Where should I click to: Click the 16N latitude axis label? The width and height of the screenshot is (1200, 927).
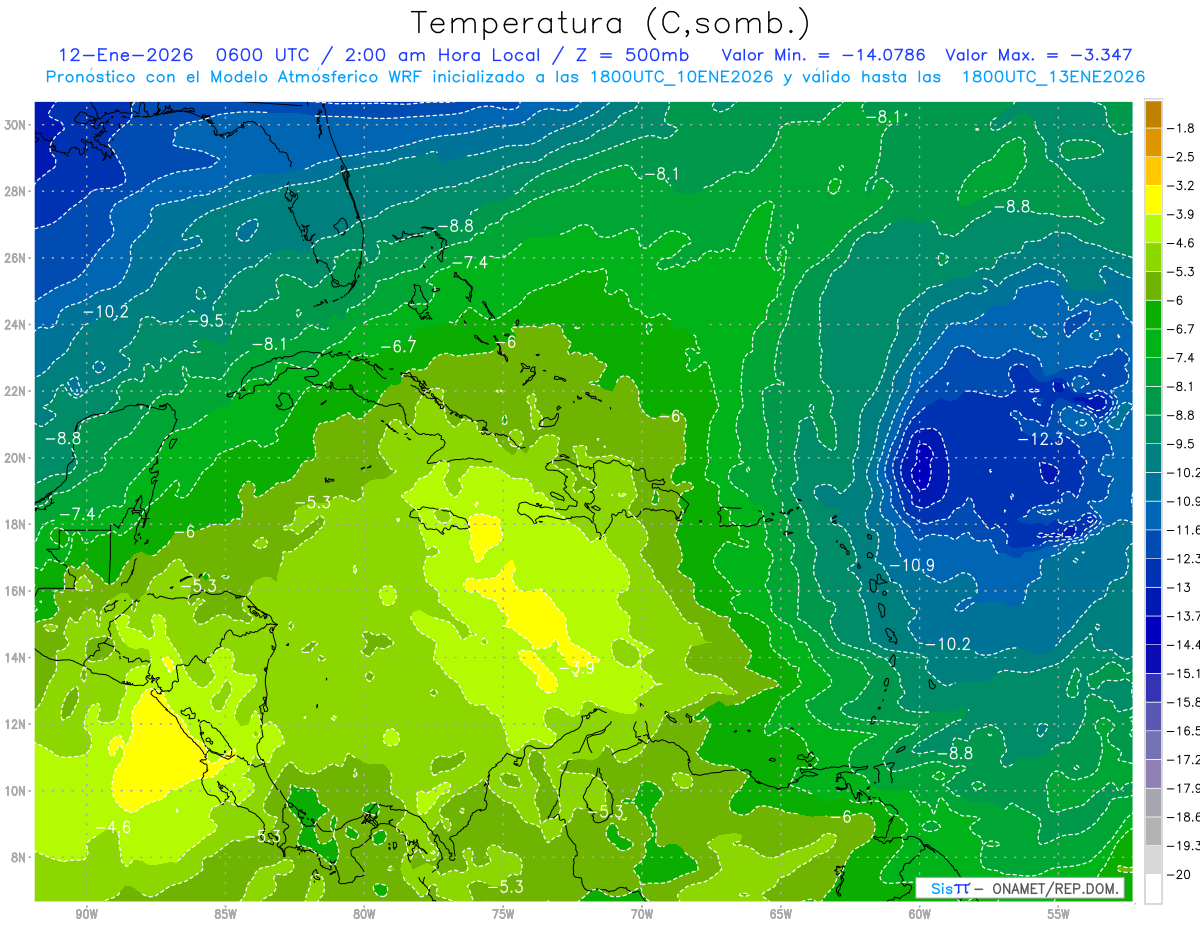(x=16, y=591)
